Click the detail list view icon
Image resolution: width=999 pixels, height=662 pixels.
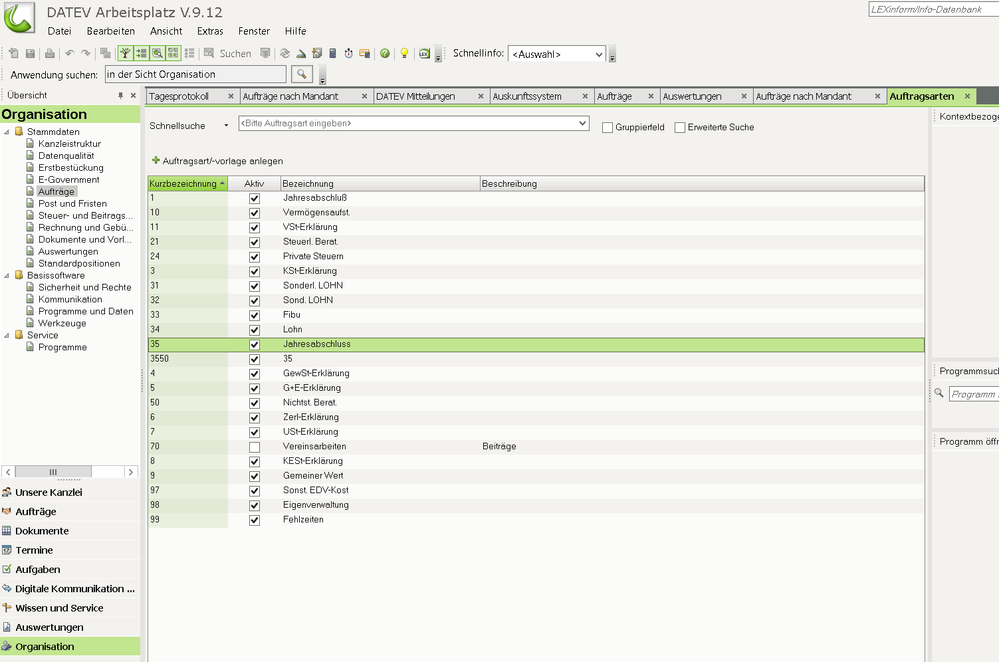189,54
